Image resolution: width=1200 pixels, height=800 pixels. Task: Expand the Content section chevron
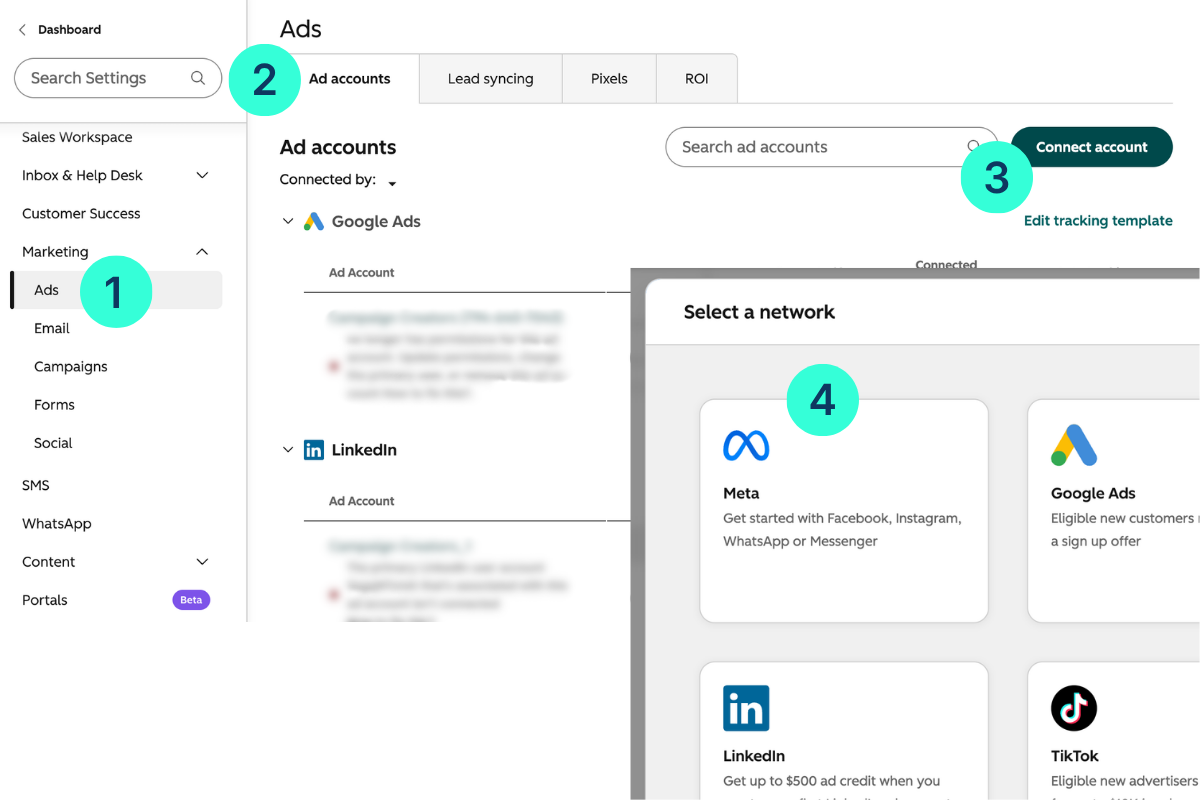click(202, 562)
